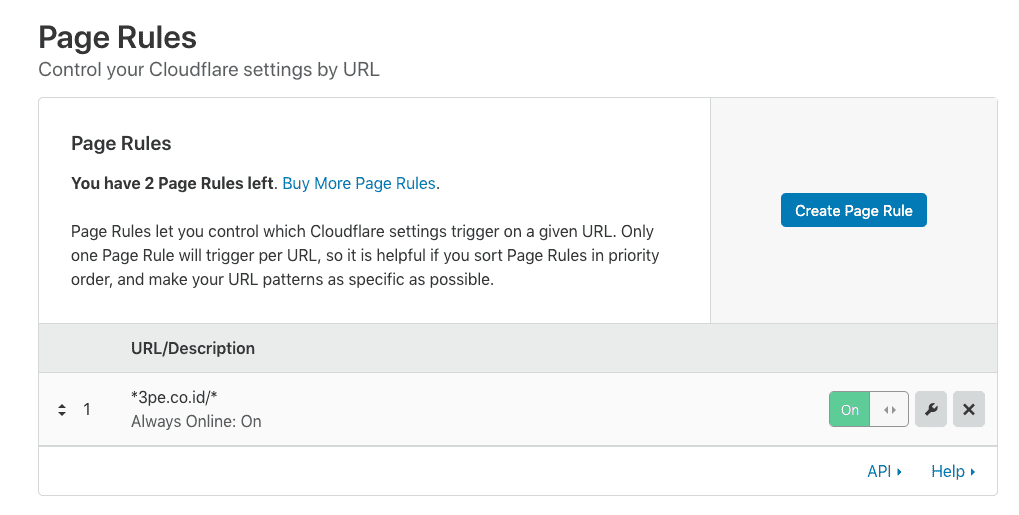Click the large Page Rules page title
This screenshot has height=515, width=1019.
click(117, 37)
